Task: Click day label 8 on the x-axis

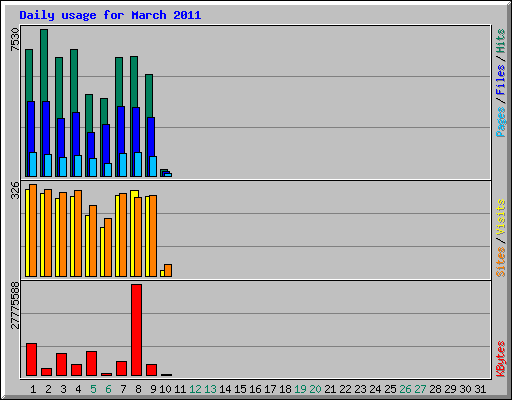Action: coord(138,389)
